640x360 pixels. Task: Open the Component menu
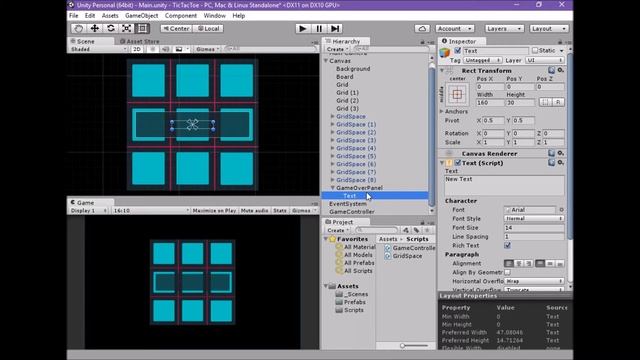[181, 16]
